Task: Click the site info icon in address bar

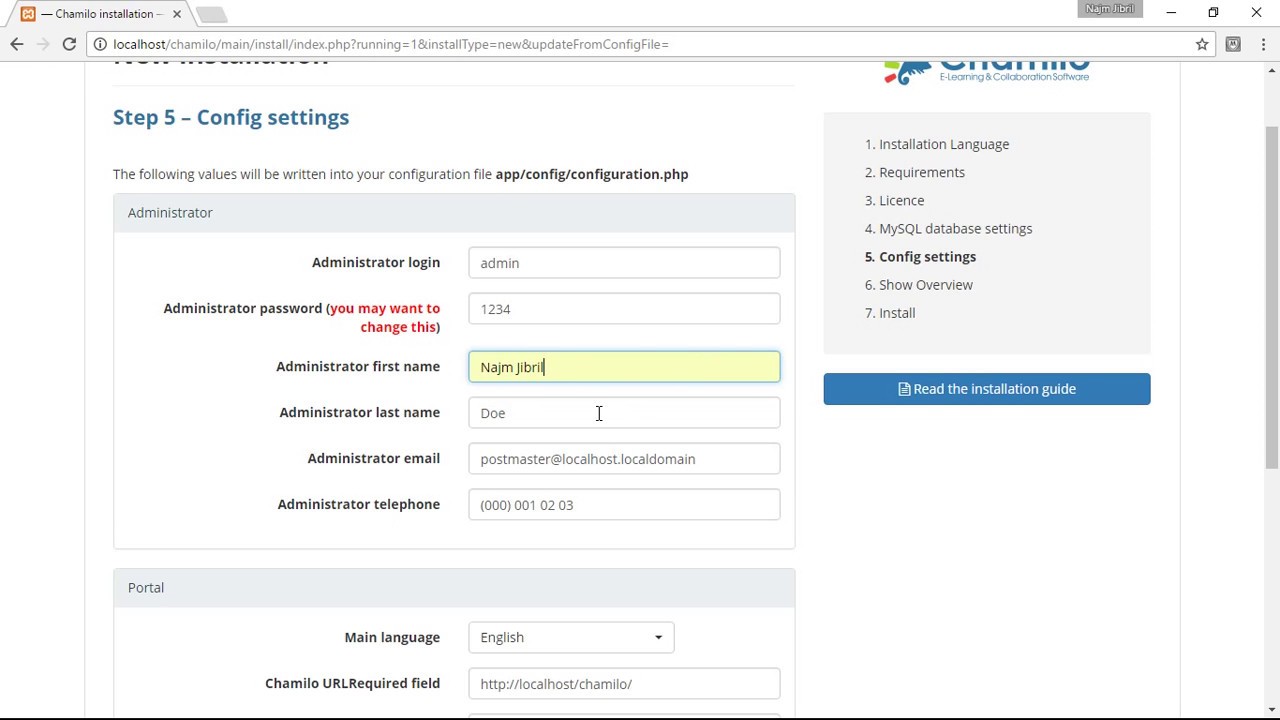Action: click(100, 44)
